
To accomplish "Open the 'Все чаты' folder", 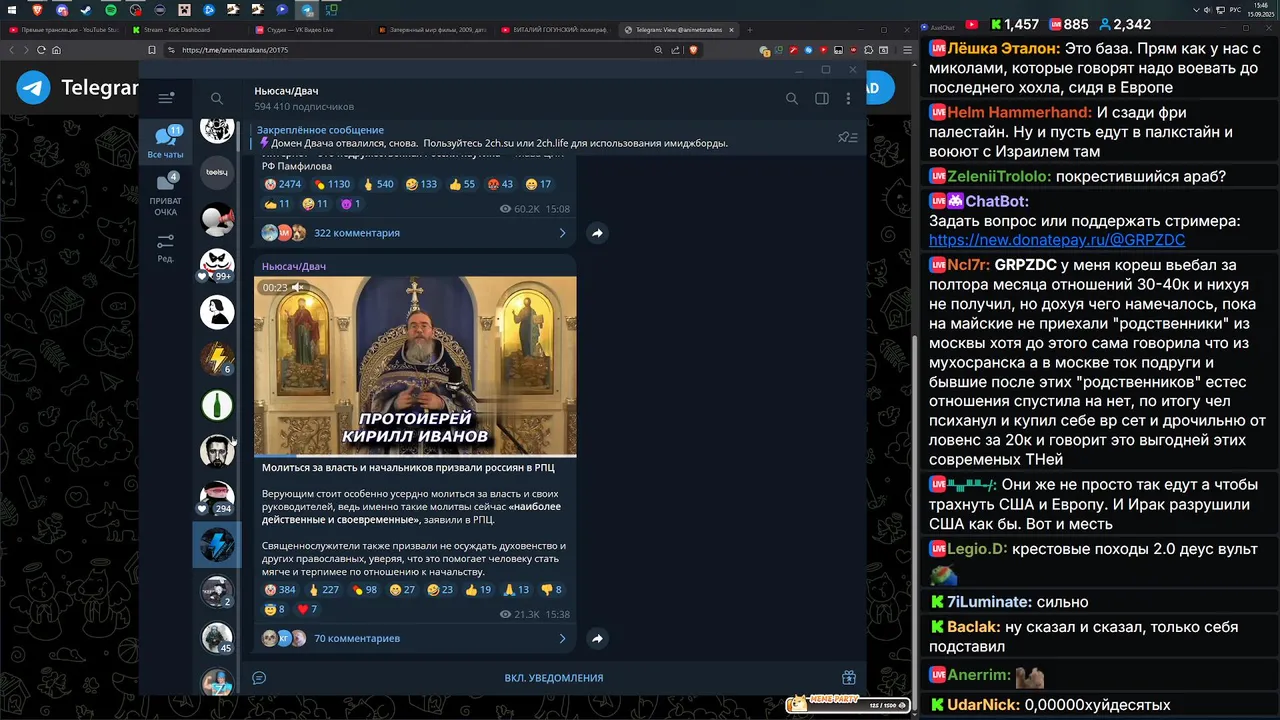I will 166,141.
